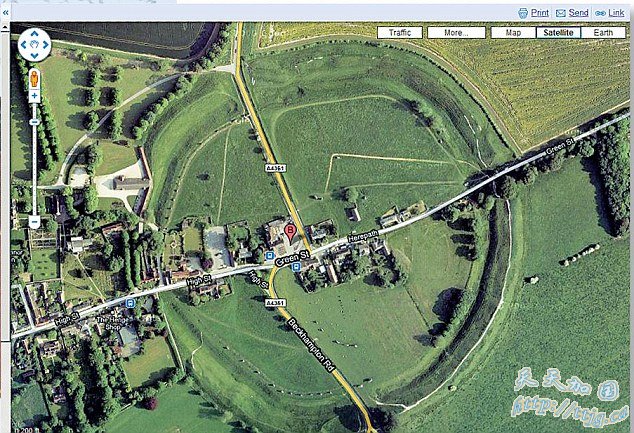
Task: Click the zoom slider handle
Action: click(x=34, y=121)
